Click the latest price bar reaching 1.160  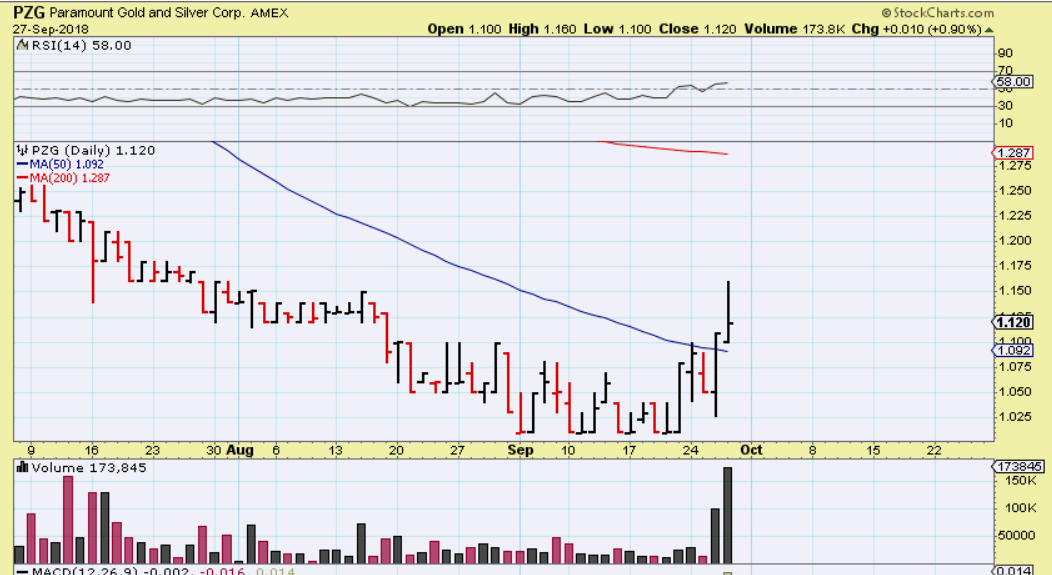729,312
